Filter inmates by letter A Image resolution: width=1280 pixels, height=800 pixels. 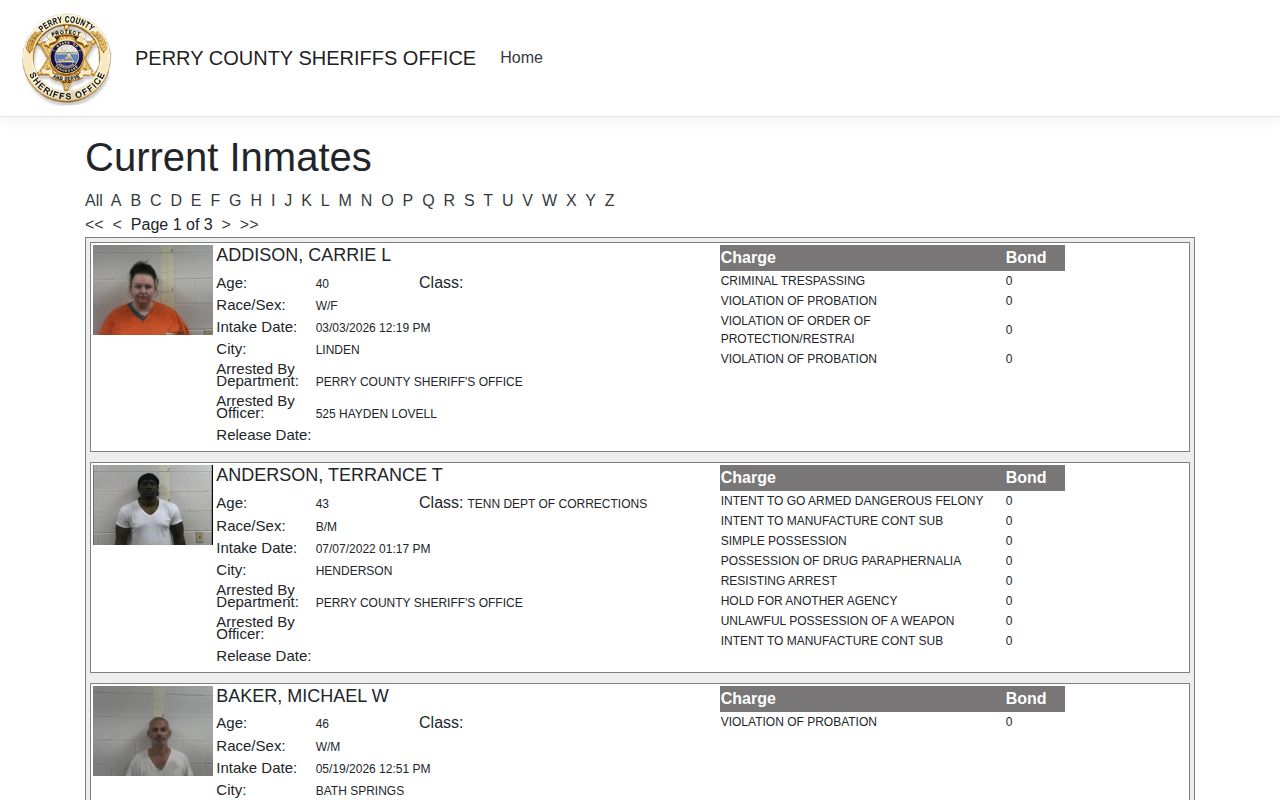click(116, 200)
